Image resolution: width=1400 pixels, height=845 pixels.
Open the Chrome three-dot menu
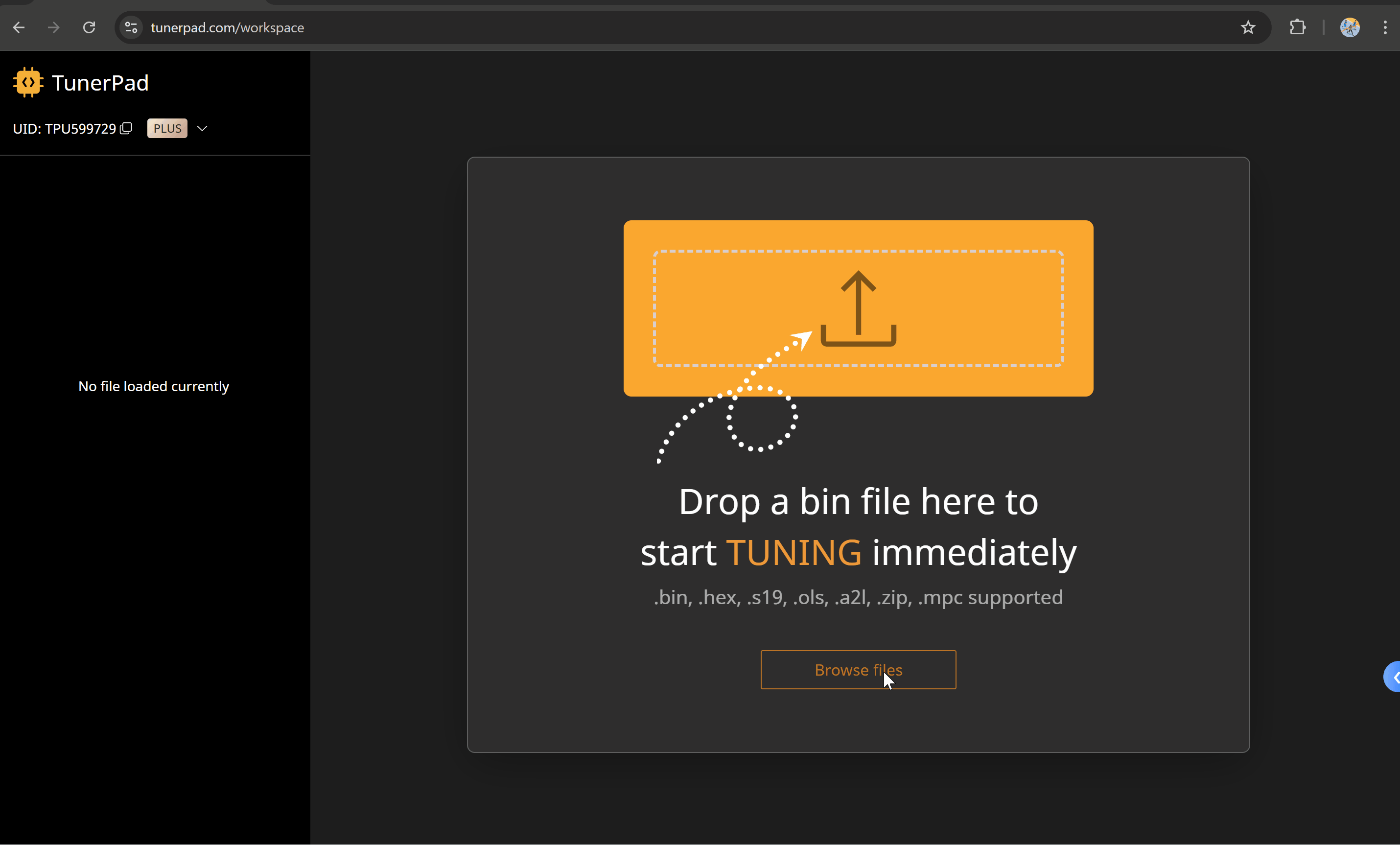(x=1385, y=27)
